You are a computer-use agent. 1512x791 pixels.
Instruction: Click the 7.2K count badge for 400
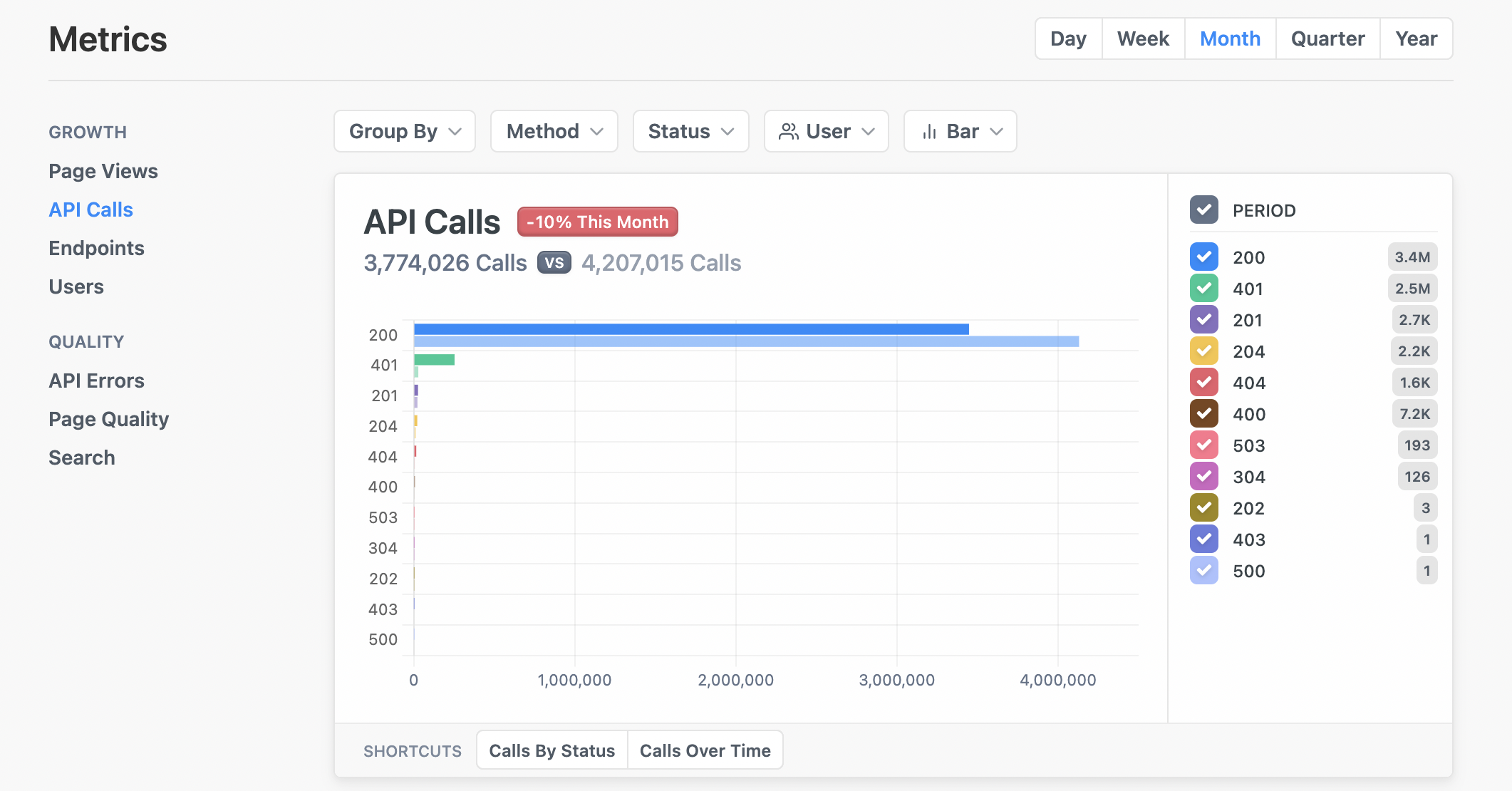tap(1414, 414)
